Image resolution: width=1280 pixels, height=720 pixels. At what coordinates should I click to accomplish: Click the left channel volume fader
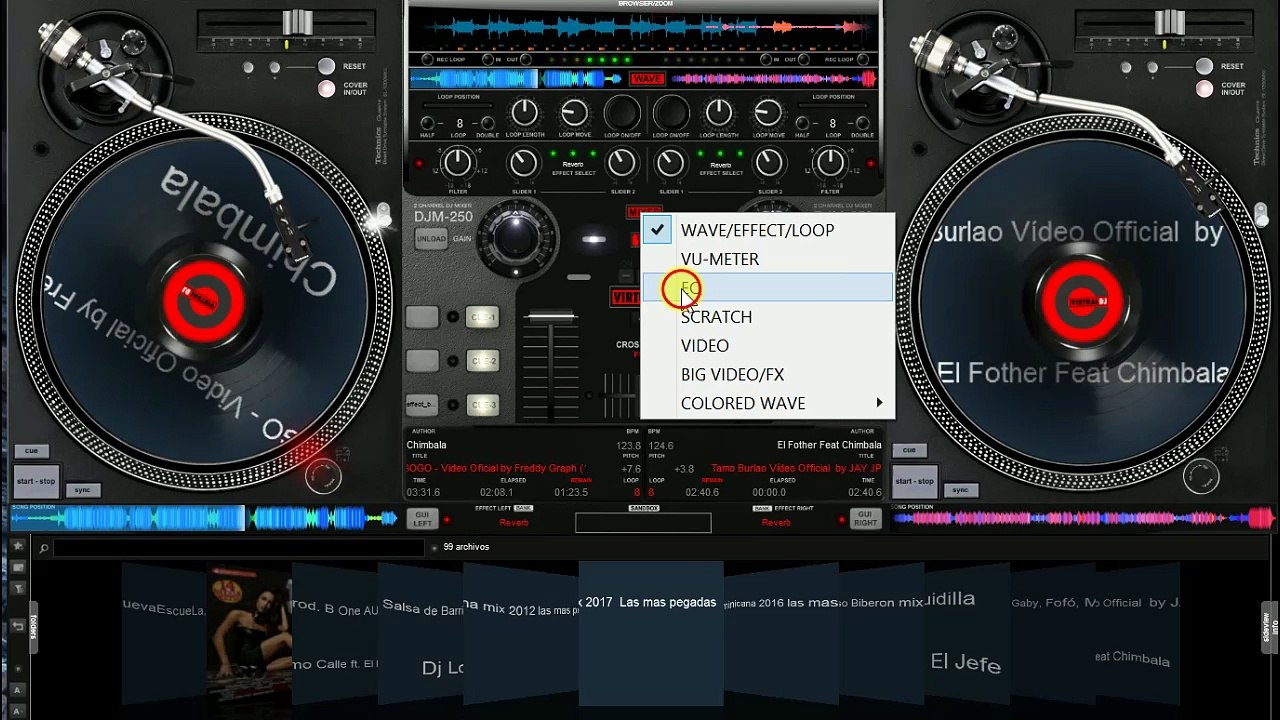[x=551, y=317]
